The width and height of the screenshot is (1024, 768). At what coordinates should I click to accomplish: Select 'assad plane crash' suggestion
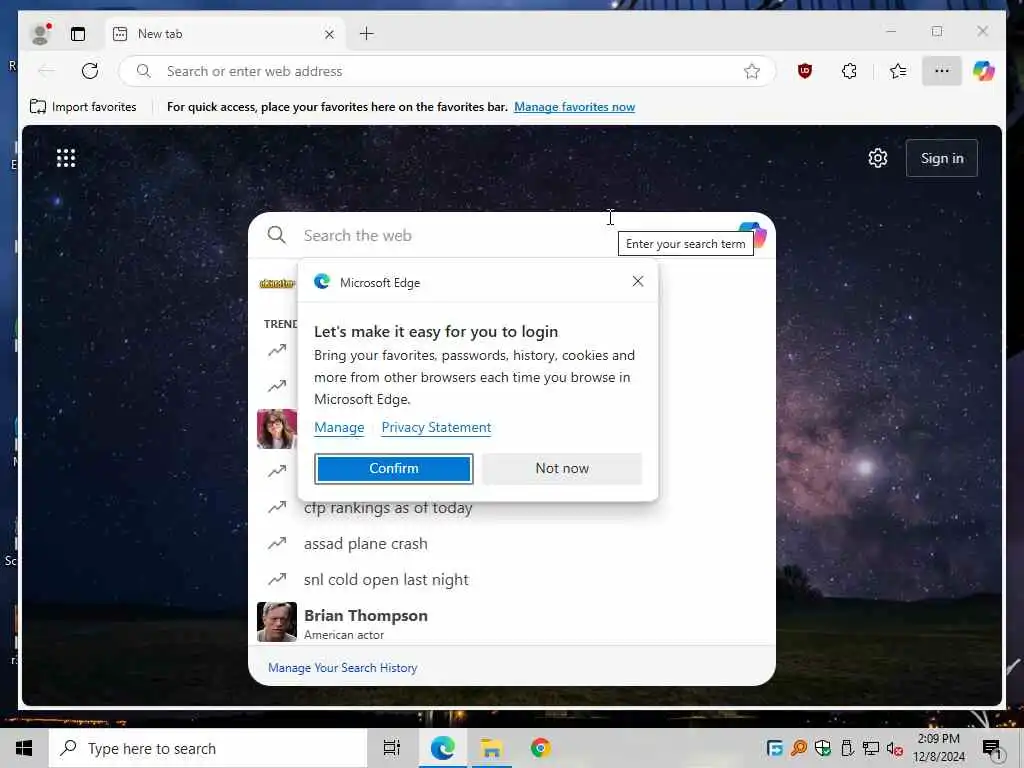pos(366,543)
